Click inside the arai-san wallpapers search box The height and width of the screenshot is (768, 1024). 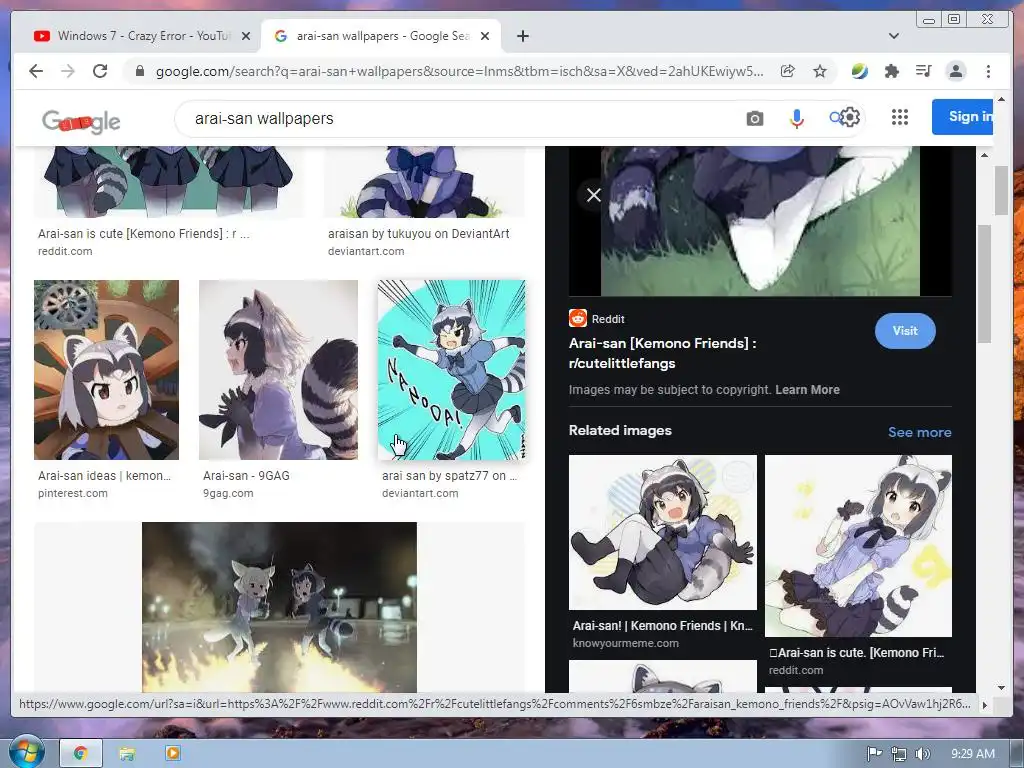457,119
